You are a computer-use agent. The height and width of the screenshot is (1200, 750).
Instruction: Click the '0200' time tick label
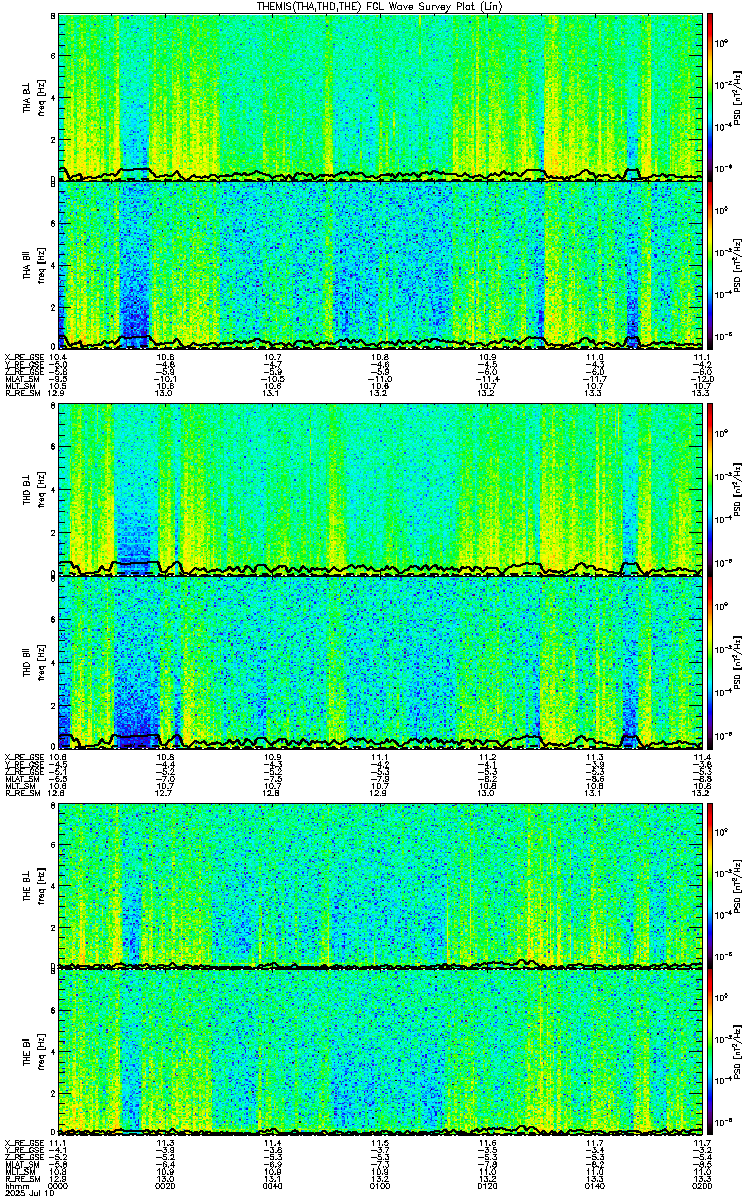pos(700,1187)
